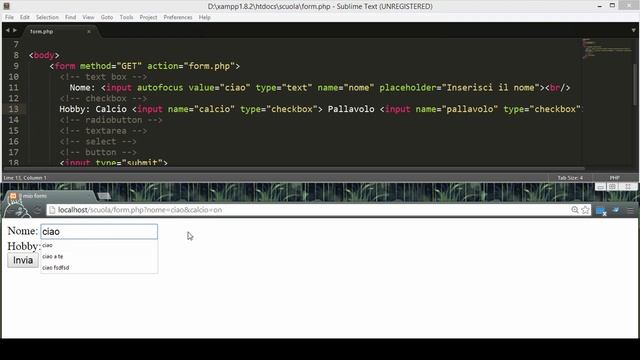Image resolution: width=640 pixels, height=360 pixels.
Task: Open the Help menu
Action: point(204,17)
